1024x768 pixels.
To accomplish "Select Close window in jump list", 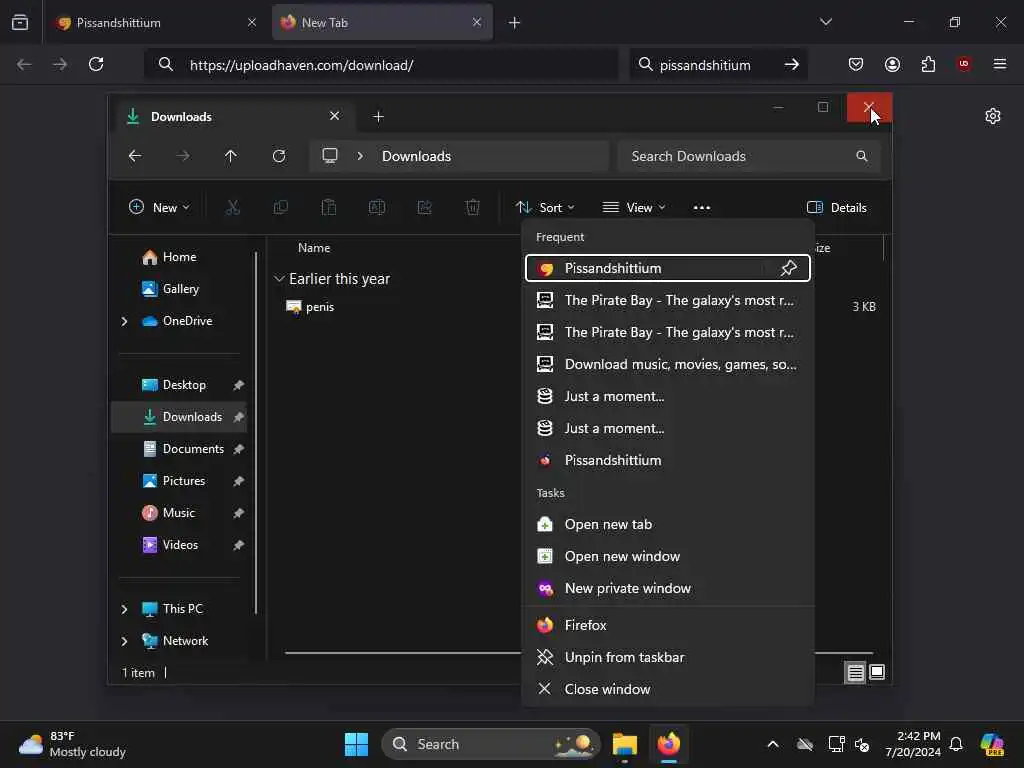I will pos(667,690).
